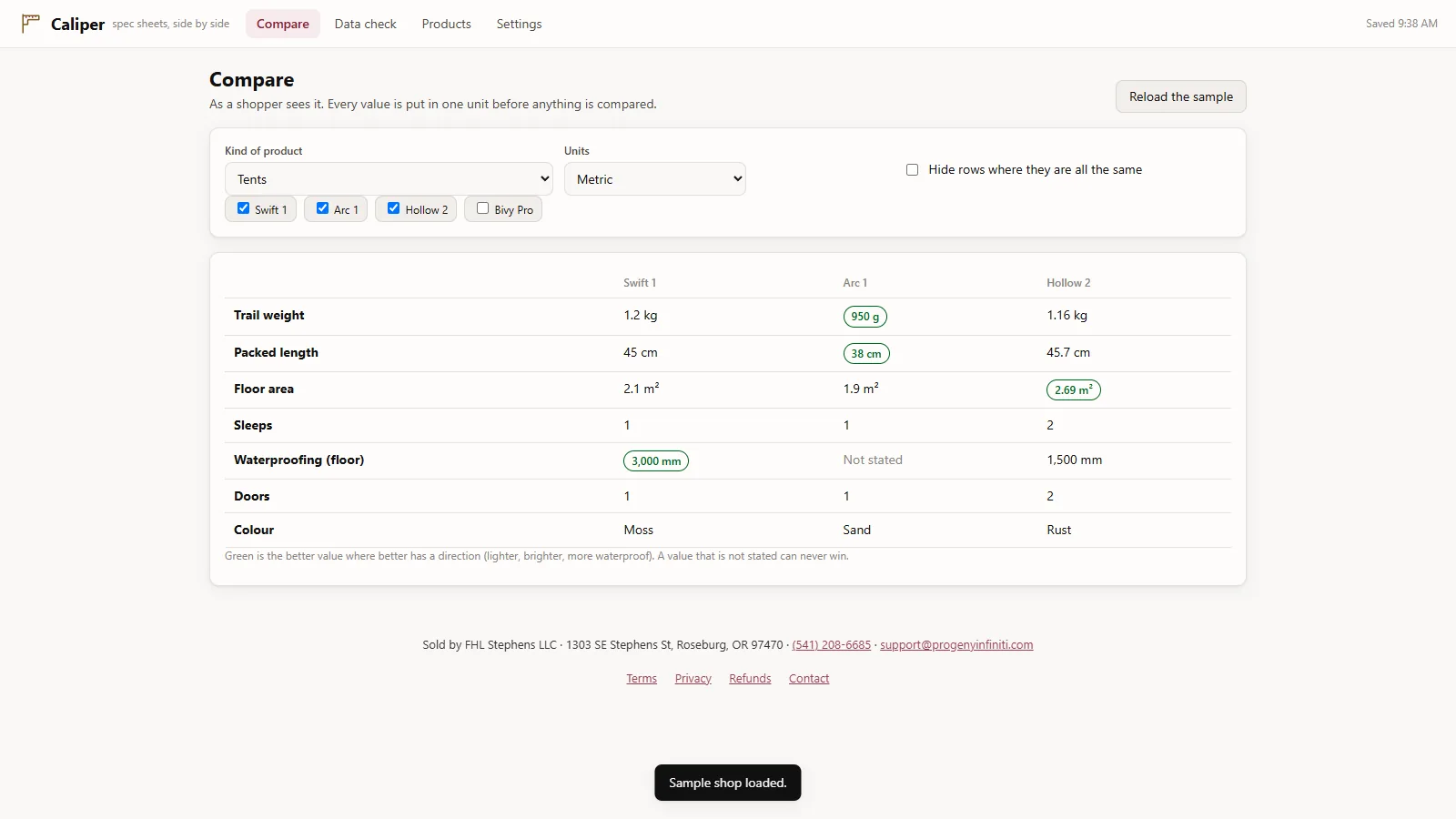Switch to the Compare tab
This screenshot has width=1456, height=819.
(x=283, y=24)
